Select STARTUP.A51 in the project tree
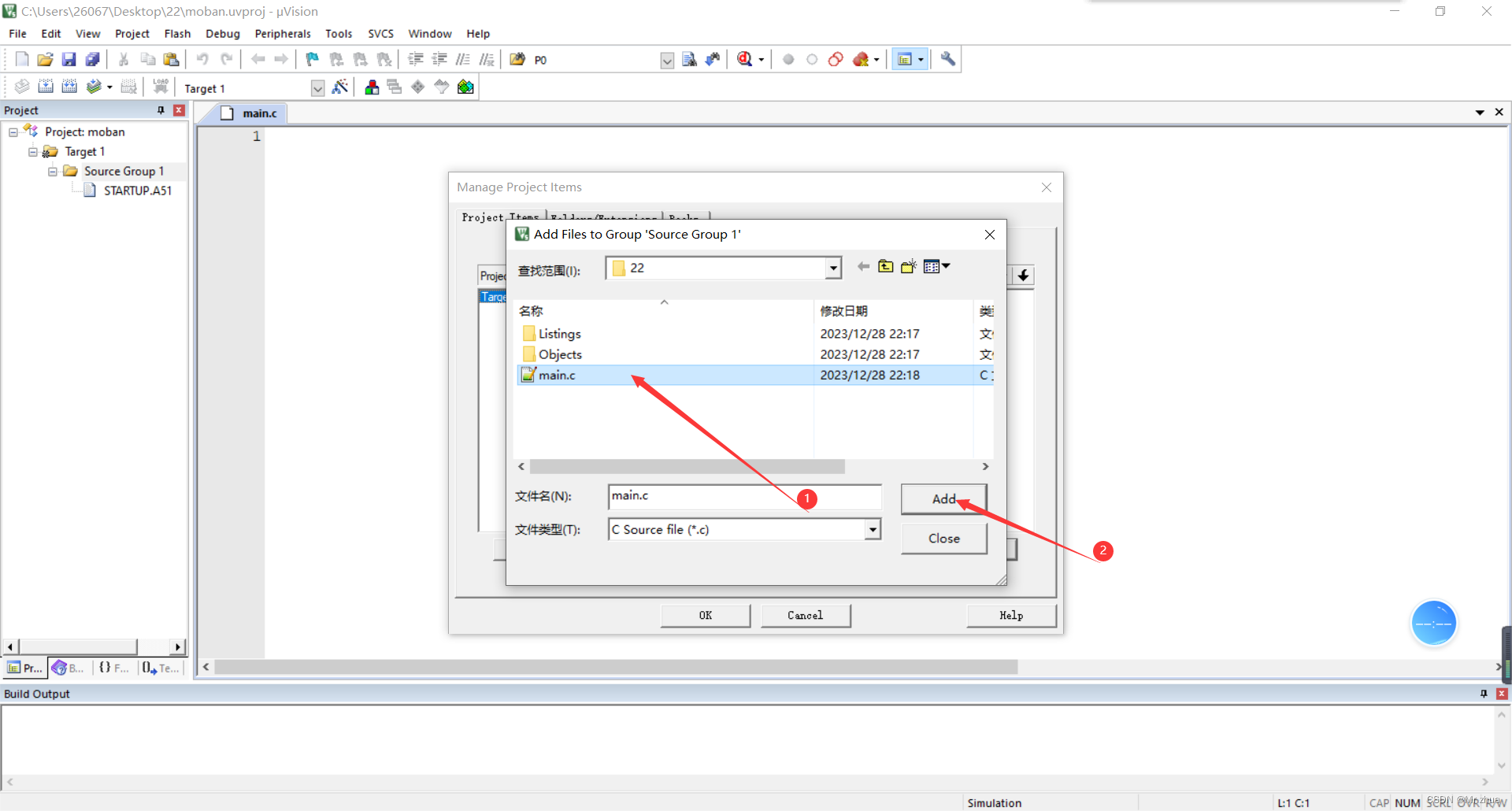Viewport: 1512px width, 811px height. point(137,191)
